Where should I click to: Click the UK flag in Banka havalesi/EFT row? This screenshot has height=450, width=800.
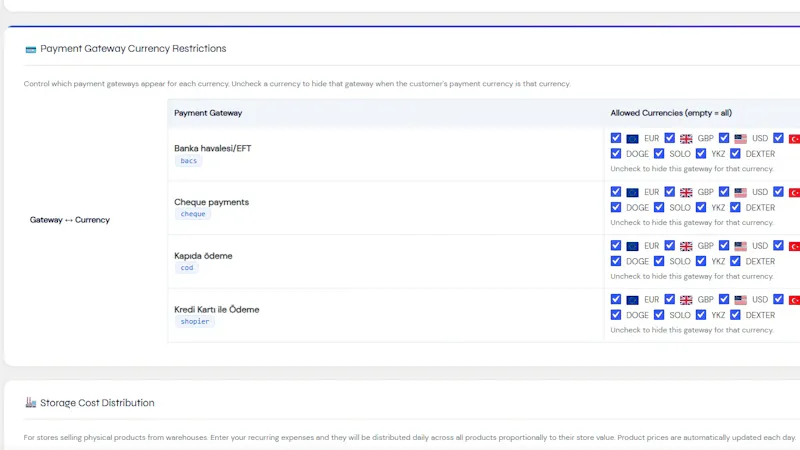click(686, 139)
